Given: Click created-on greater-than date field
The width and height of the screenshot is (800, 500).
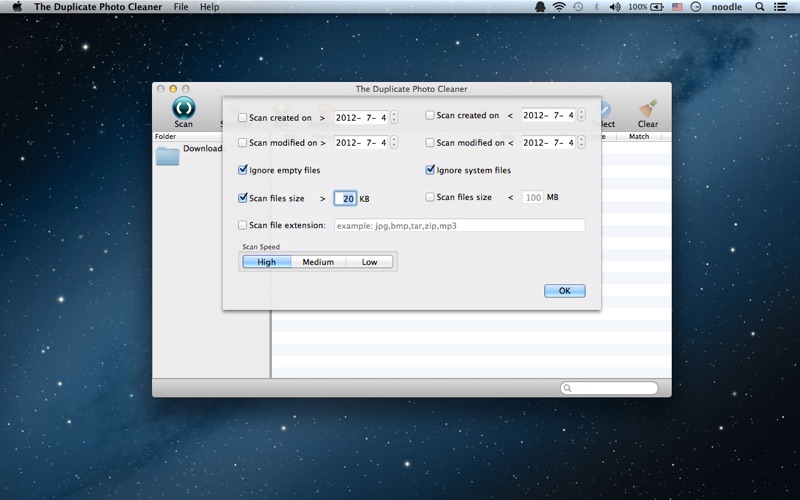Looking at the screenshot, I should [x=361, y=117].
